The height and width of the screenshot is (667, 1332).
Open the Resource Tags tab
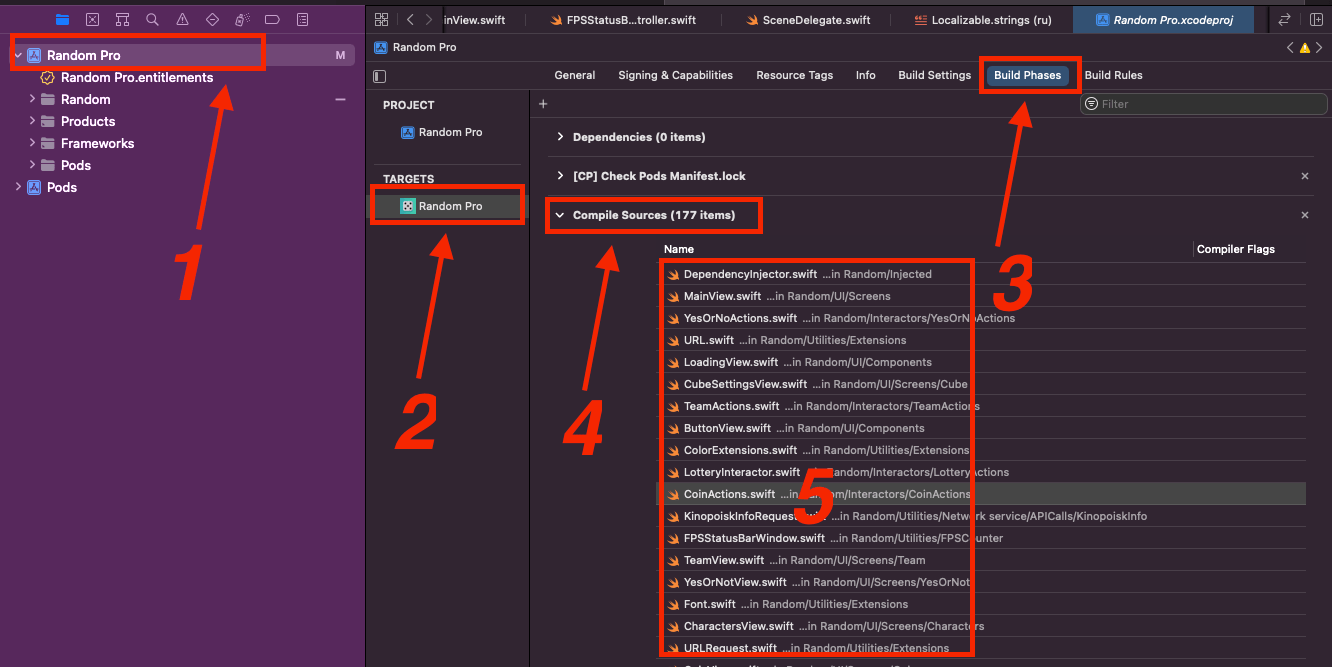point(794,75)
